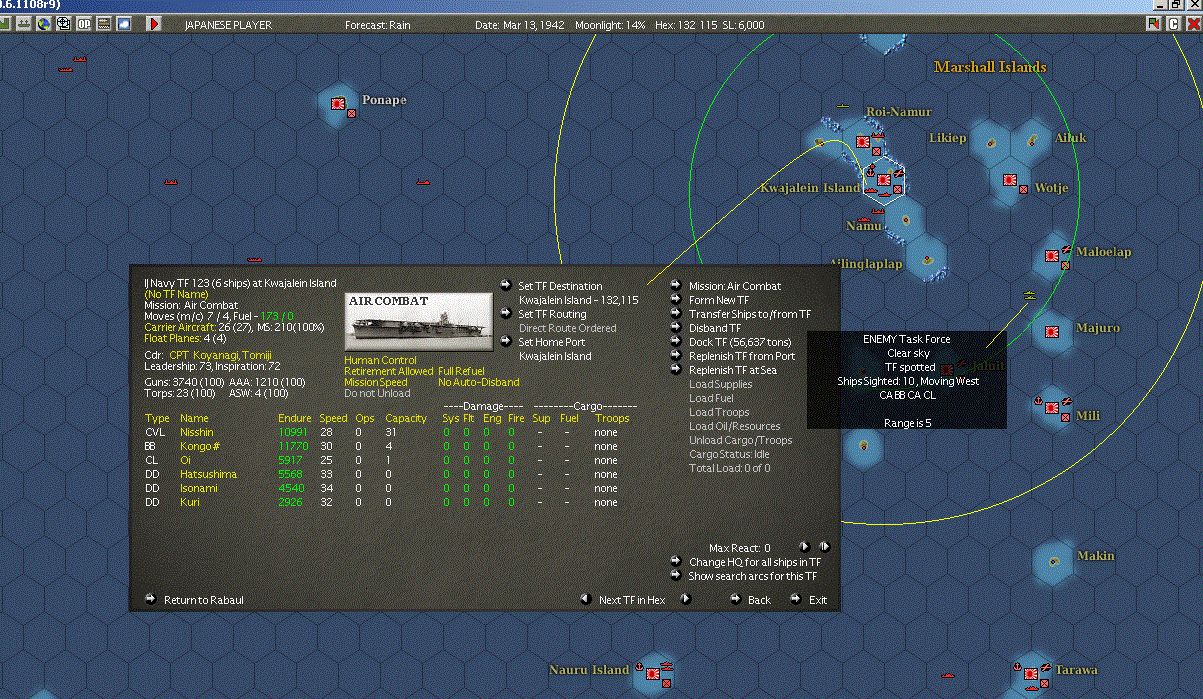Click arrow icon beside Set Home Port
The height and width of the screenshot is (699, 1203).
pos(507,342)
